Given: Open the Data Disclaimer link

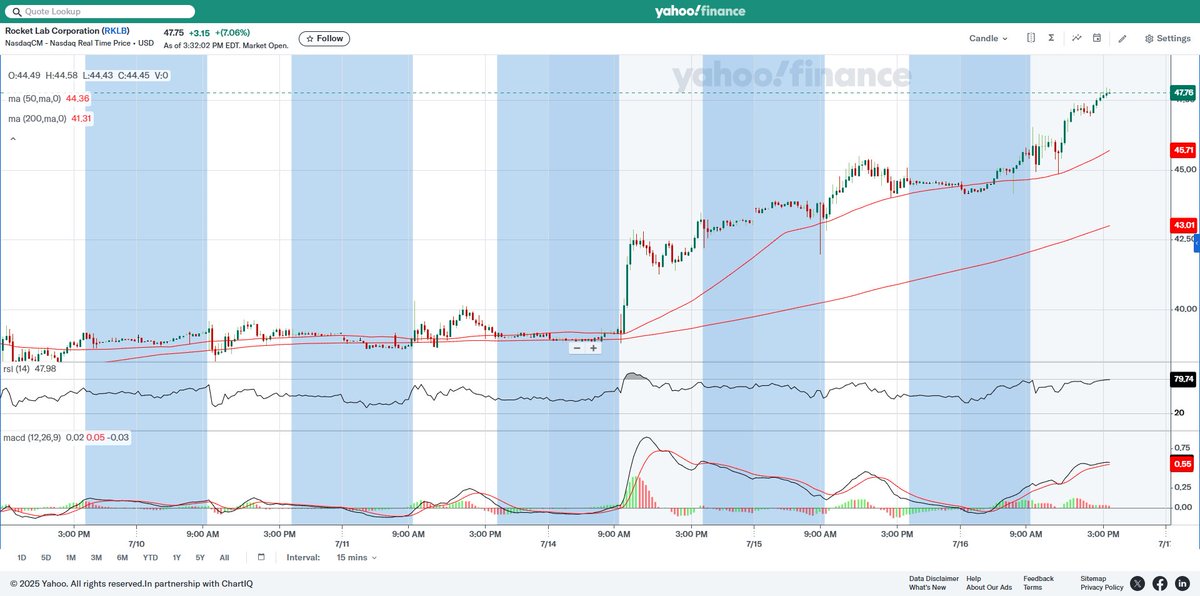Looking at the screenshot, I should [934, 578].
